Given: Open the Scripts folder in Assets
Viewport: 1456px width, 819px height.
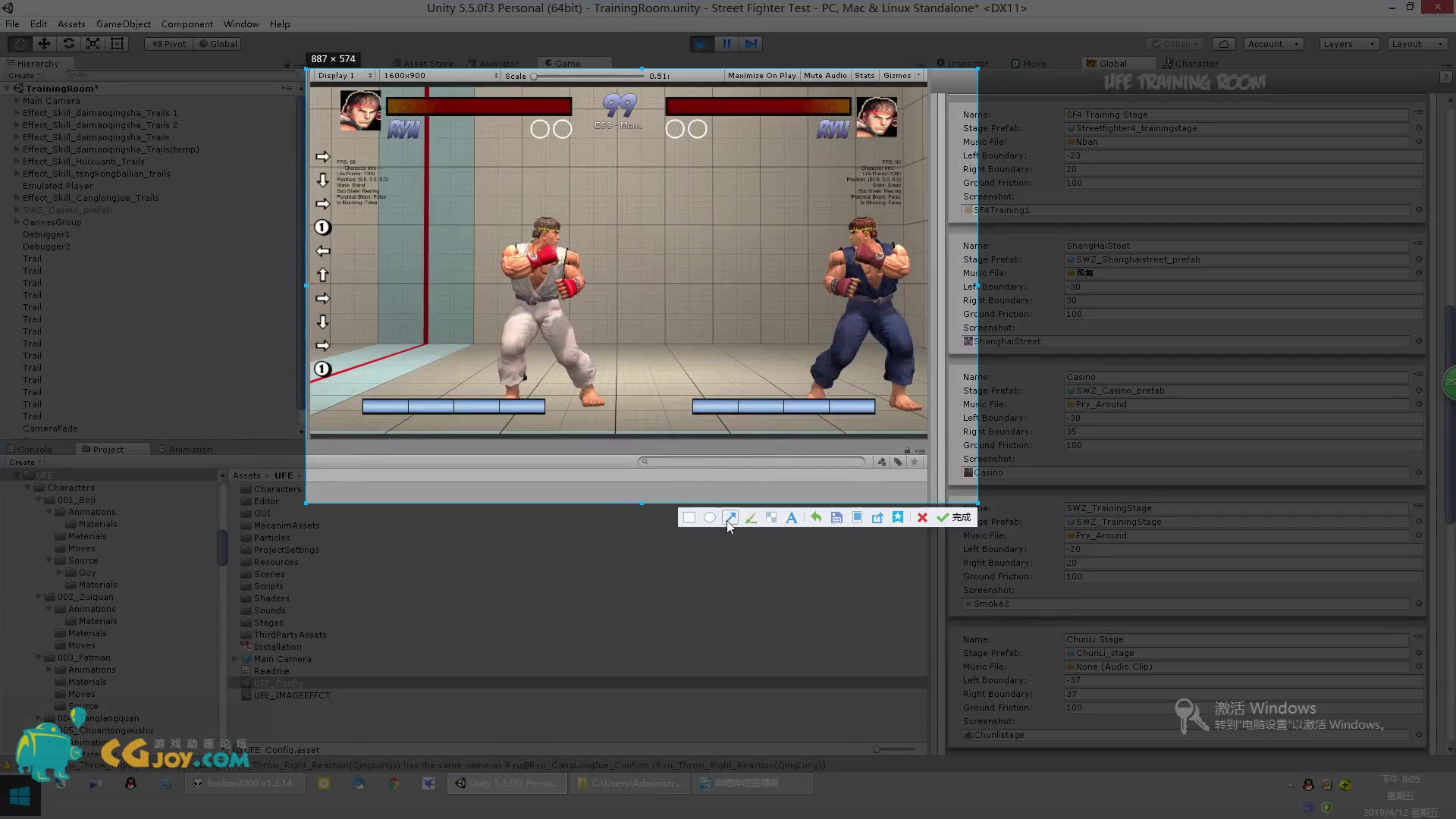Looking at the screenshot, I should click(x=268, y=586).
